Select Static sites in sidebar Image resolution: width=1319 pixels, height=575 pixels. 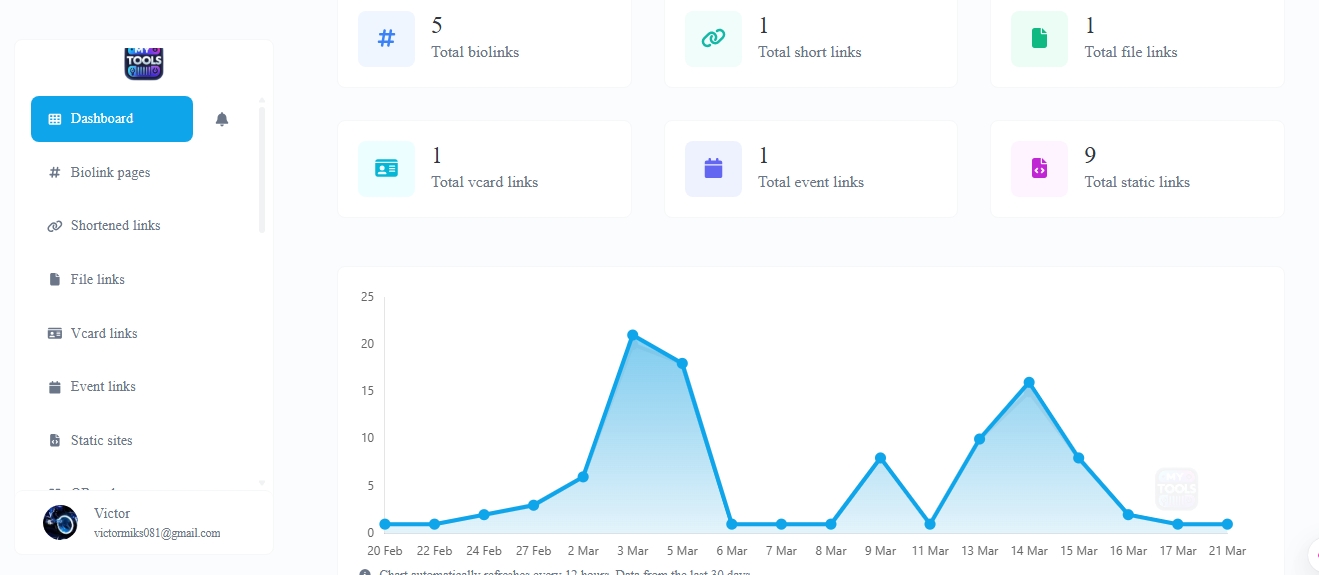click(x=101, y=441)
